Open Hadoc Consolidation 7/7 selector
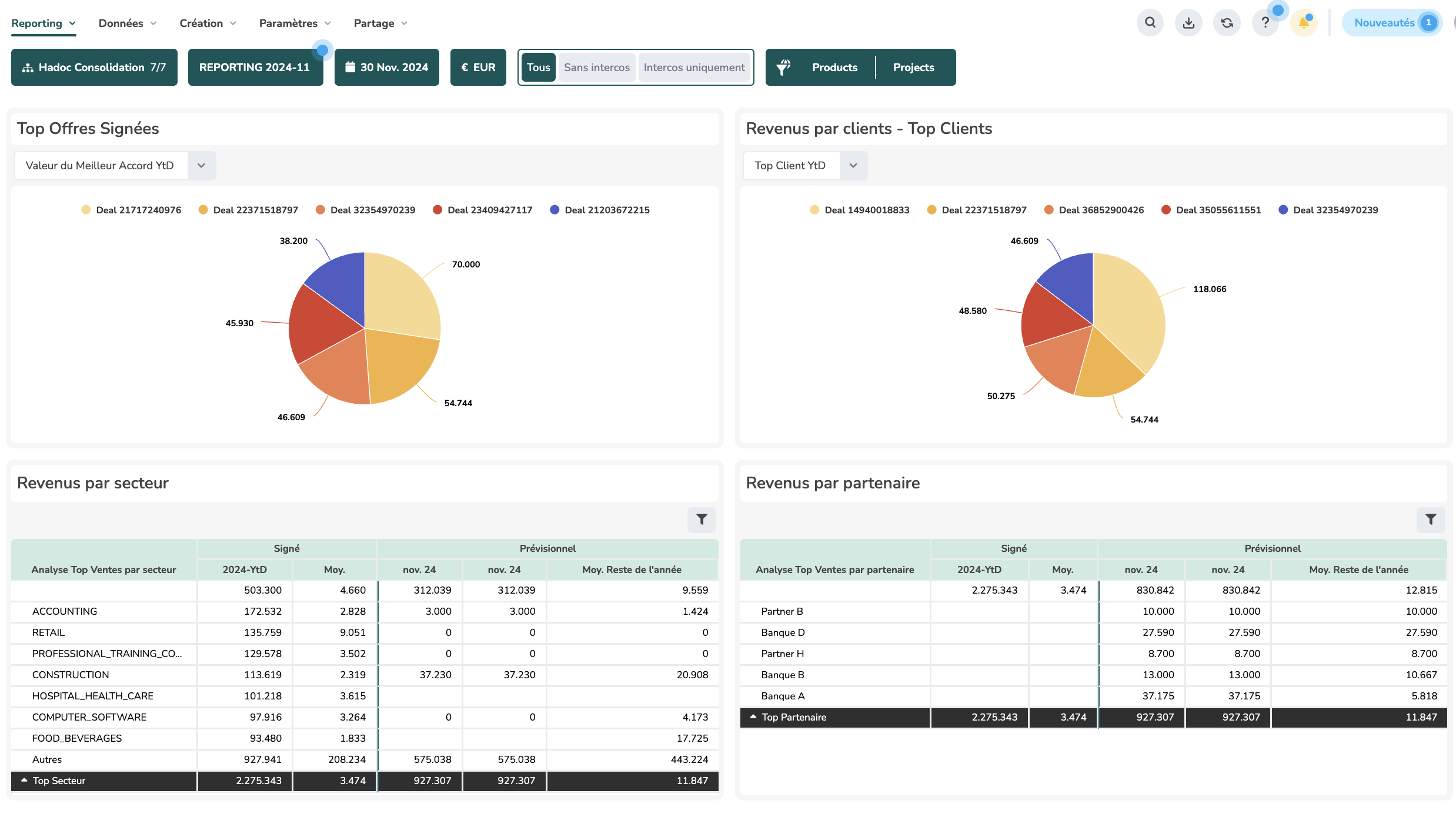 (94, 68)
